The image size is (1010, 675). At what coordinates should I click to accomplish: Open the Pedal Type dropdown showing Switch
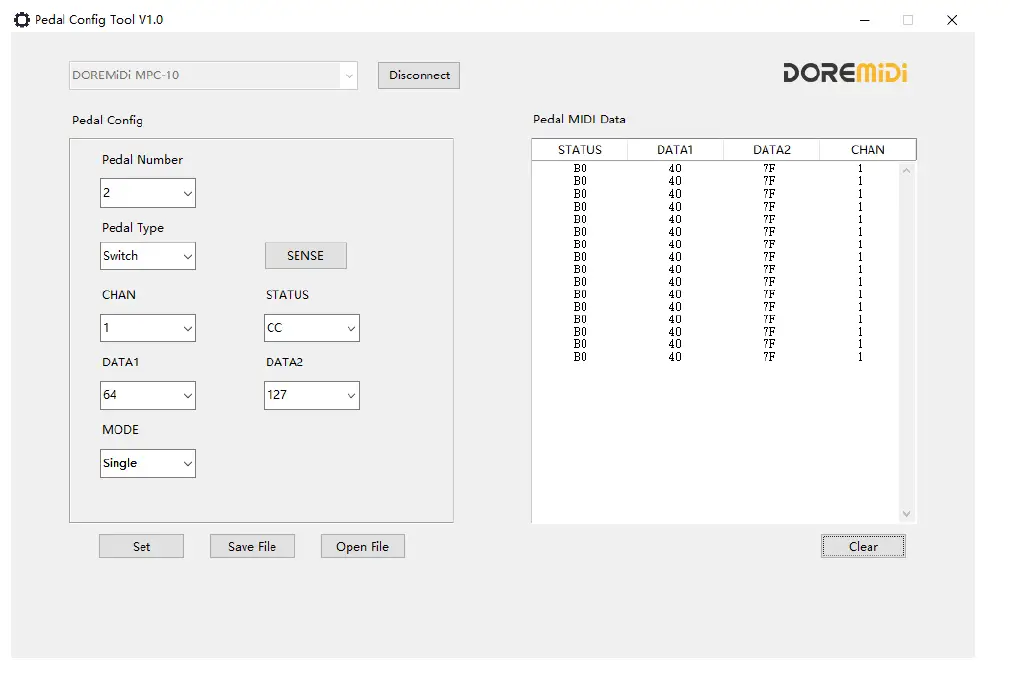pos(148,256)
